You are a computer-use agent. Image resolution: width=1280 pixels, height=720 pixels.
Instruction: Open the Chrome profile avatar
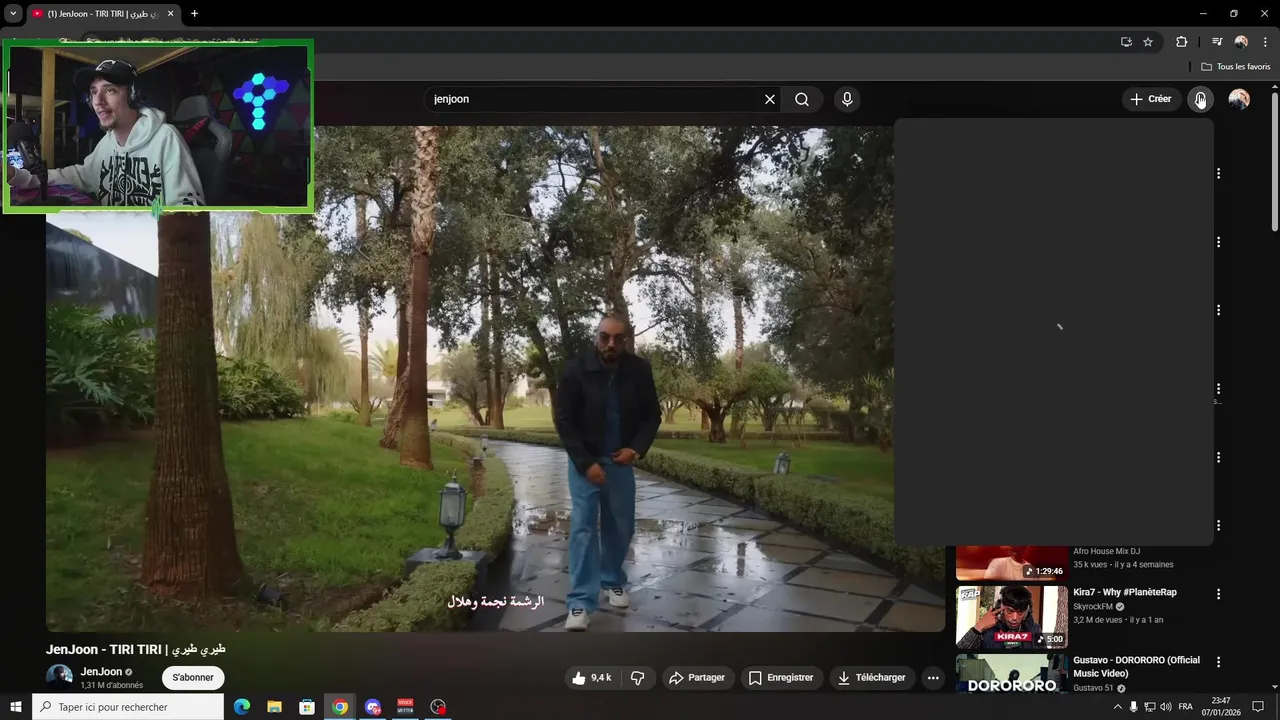(1241, 42)
